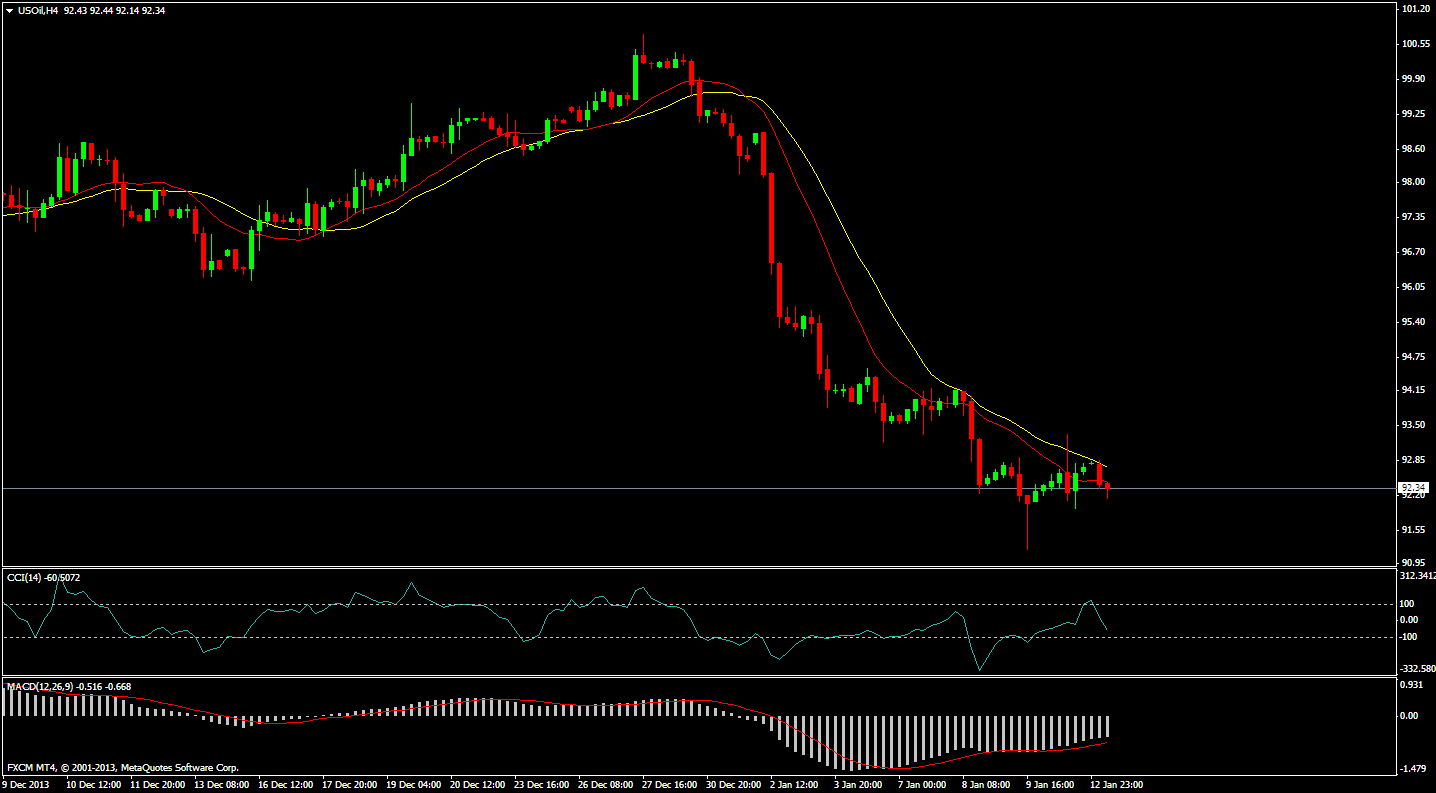
Task: Click the 95.40 price axis label
Action: click(x=1414, y=321)
